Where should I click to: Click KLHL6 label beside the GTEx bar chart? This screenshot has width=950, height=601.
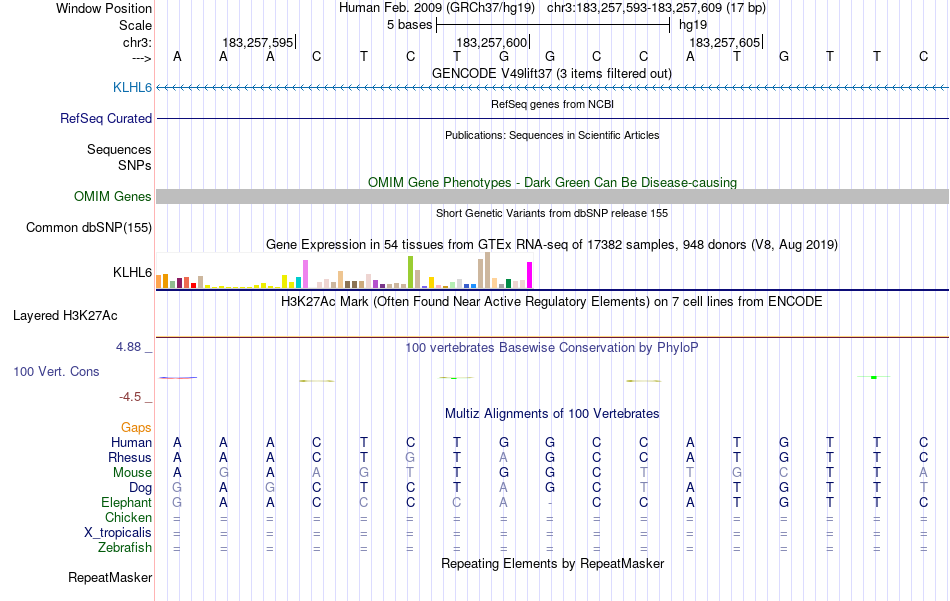[x=132, y=273]
